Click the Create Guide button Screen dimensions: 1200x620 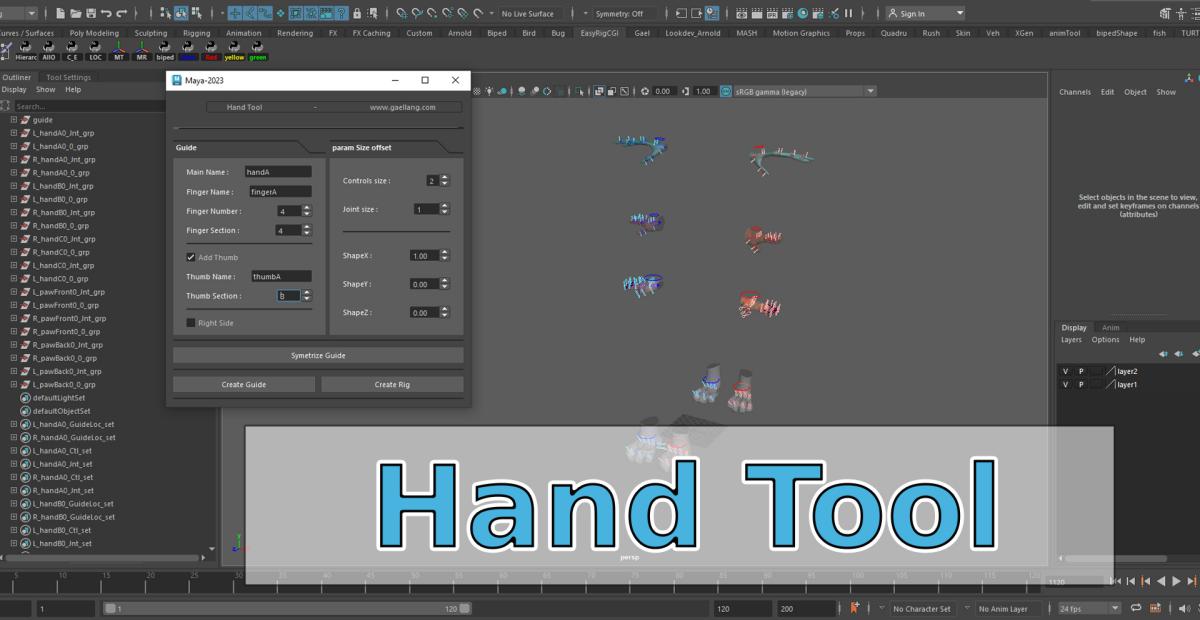(x=244, y=384)
